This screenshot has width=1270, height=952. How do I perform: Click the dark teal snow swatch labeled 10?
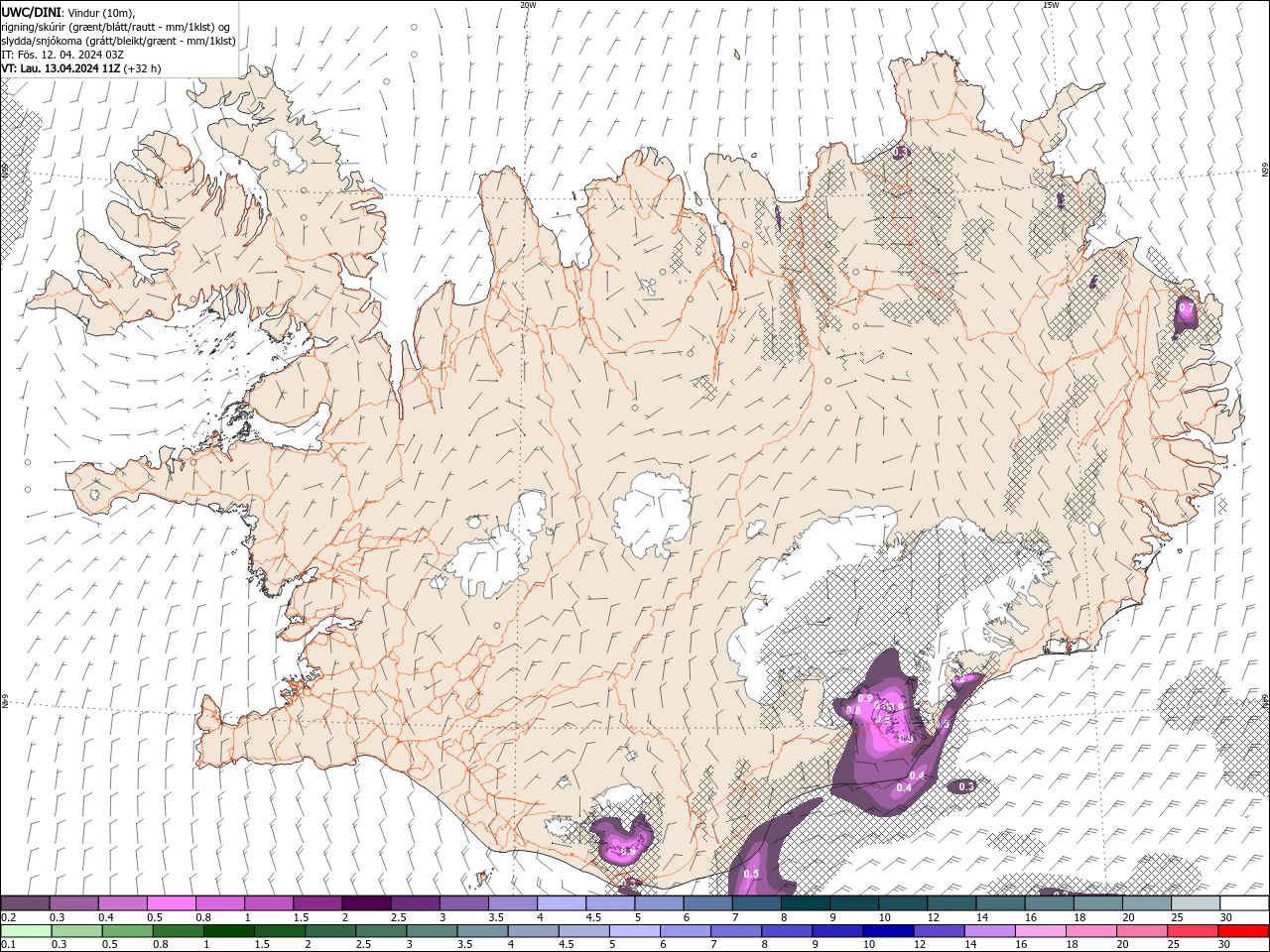pos(902,903)
